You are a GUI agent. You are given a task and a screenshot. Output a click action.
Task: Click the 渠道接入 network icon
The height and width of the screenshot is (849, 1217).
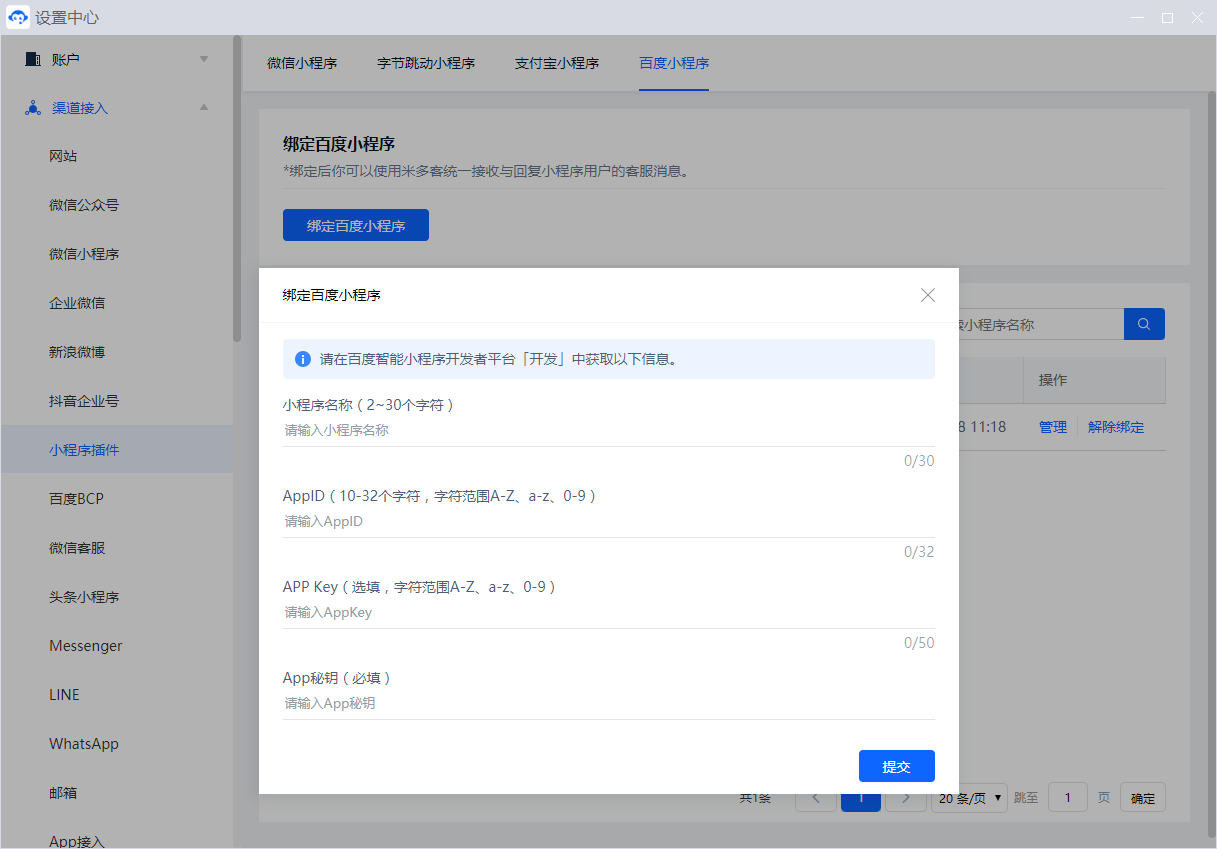[x=32, y=108]
